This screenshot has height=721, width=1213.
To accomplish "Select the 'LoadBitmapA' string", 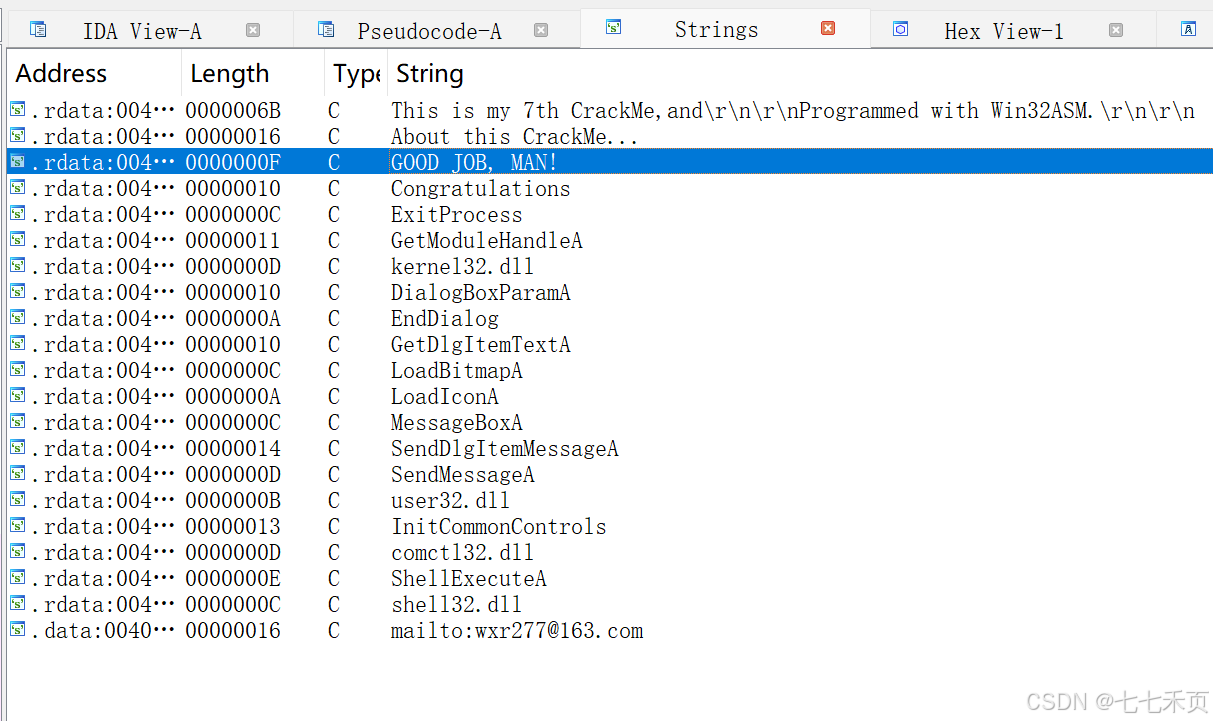I will (456, 371).
